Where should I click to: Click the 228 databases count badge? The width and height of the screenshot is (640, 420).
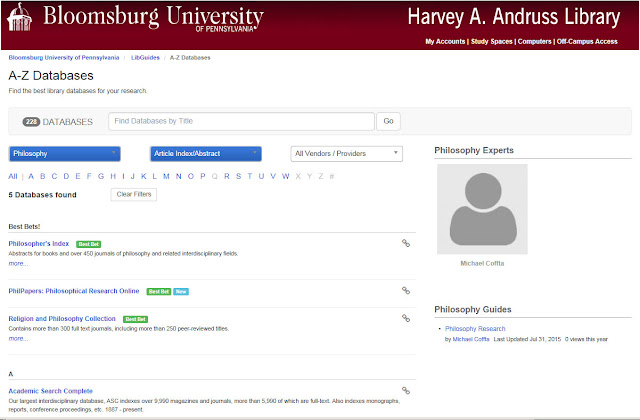[x=31, y=122]
